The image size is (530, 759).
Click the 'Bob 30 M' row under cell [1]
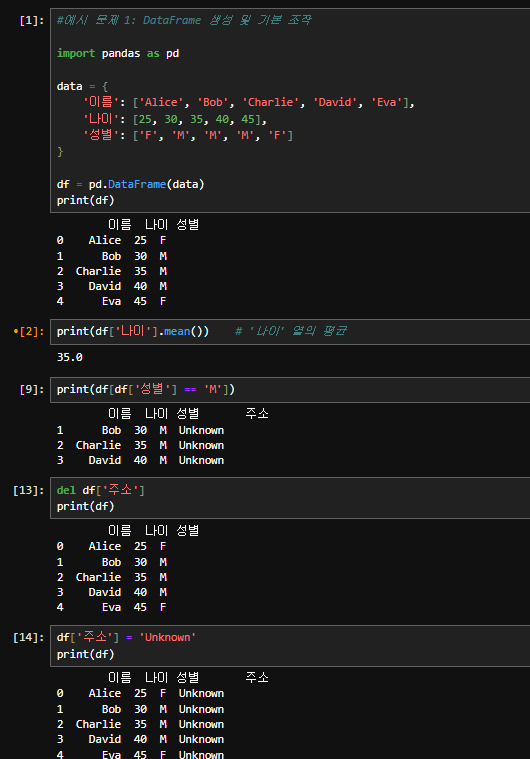(x=112, y=256)
